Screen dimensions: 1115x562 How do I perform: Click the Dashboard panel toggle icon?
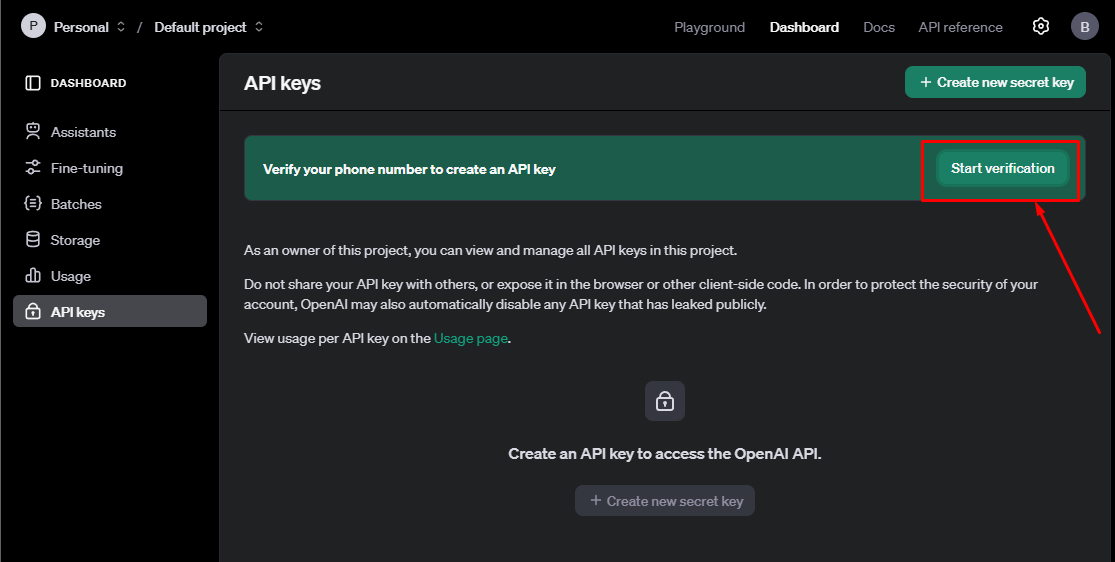33,83
